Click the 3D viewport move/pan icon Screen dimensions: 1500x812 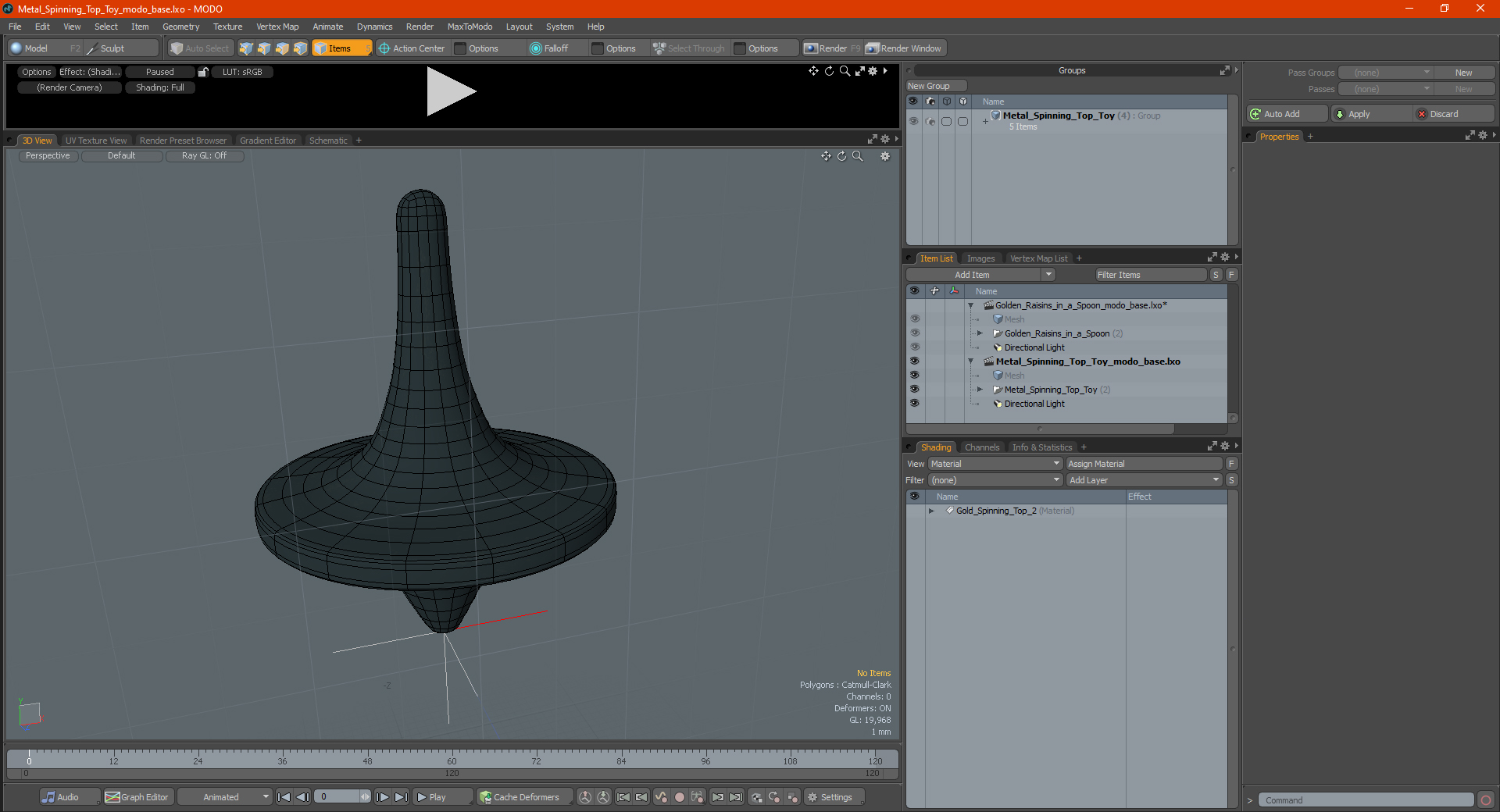point(826,156)
